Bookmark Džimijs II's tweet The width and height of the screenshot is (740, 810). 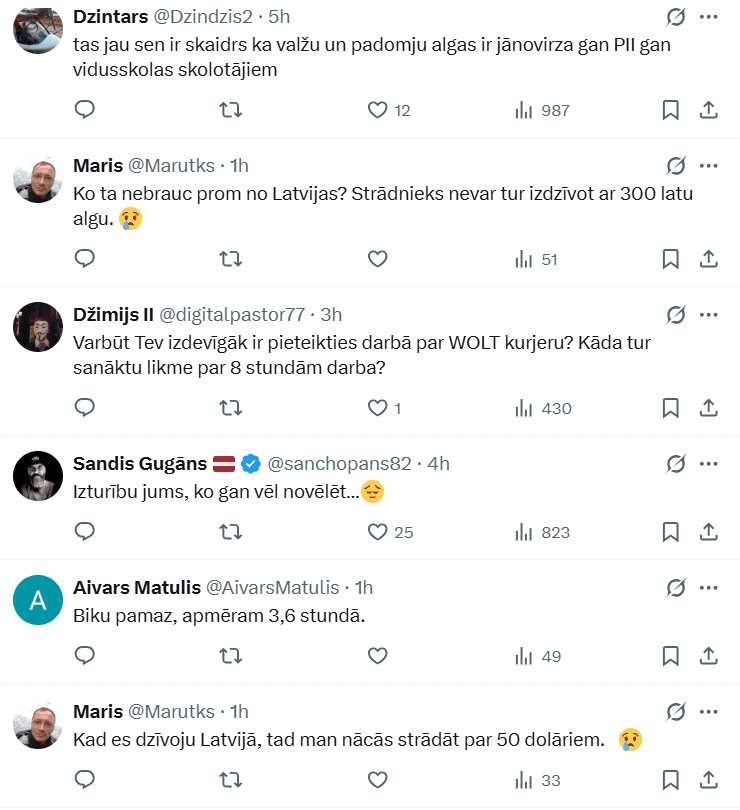670,407
